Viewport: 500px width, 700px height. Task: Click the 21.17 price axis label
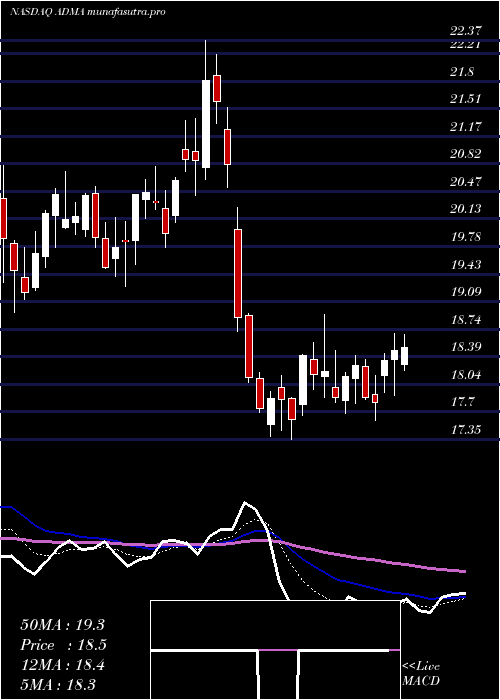[x=466, y=127]
